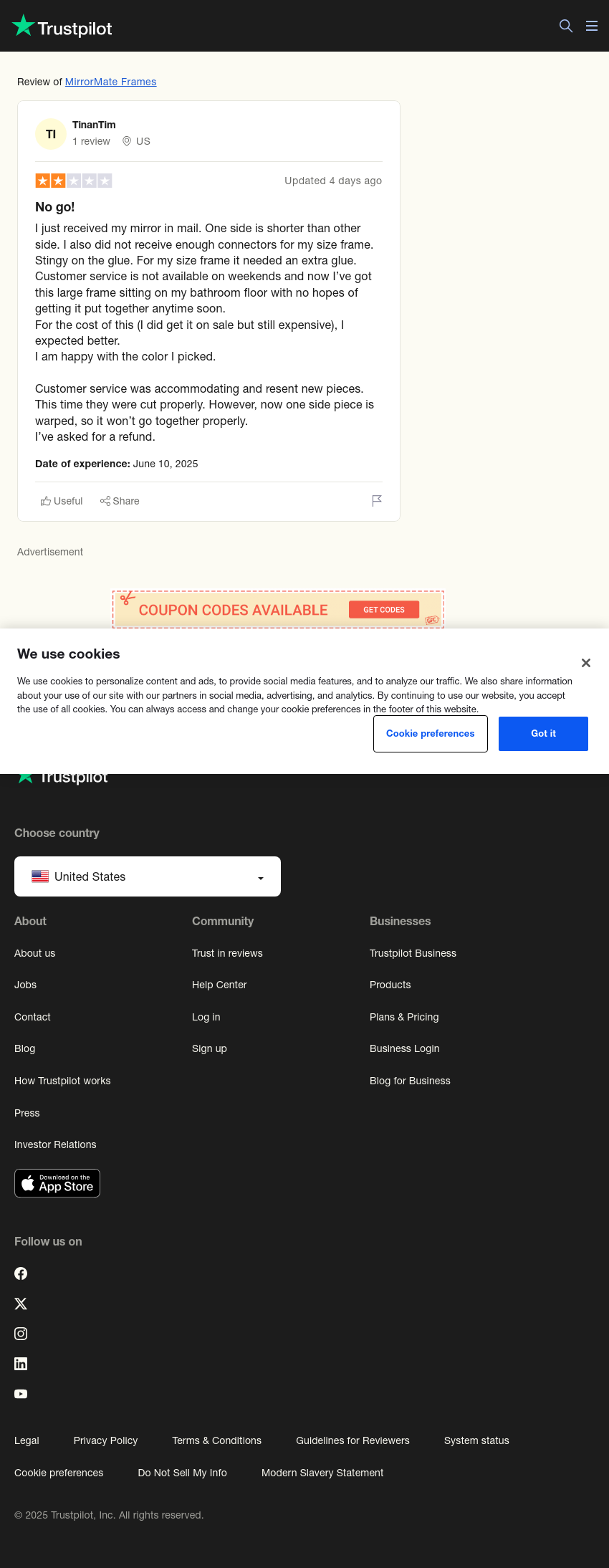Image resolution: width=609 pixels, height=1568 pixels.
Task: Click the Got it cookie button
Action: point(543,734)
